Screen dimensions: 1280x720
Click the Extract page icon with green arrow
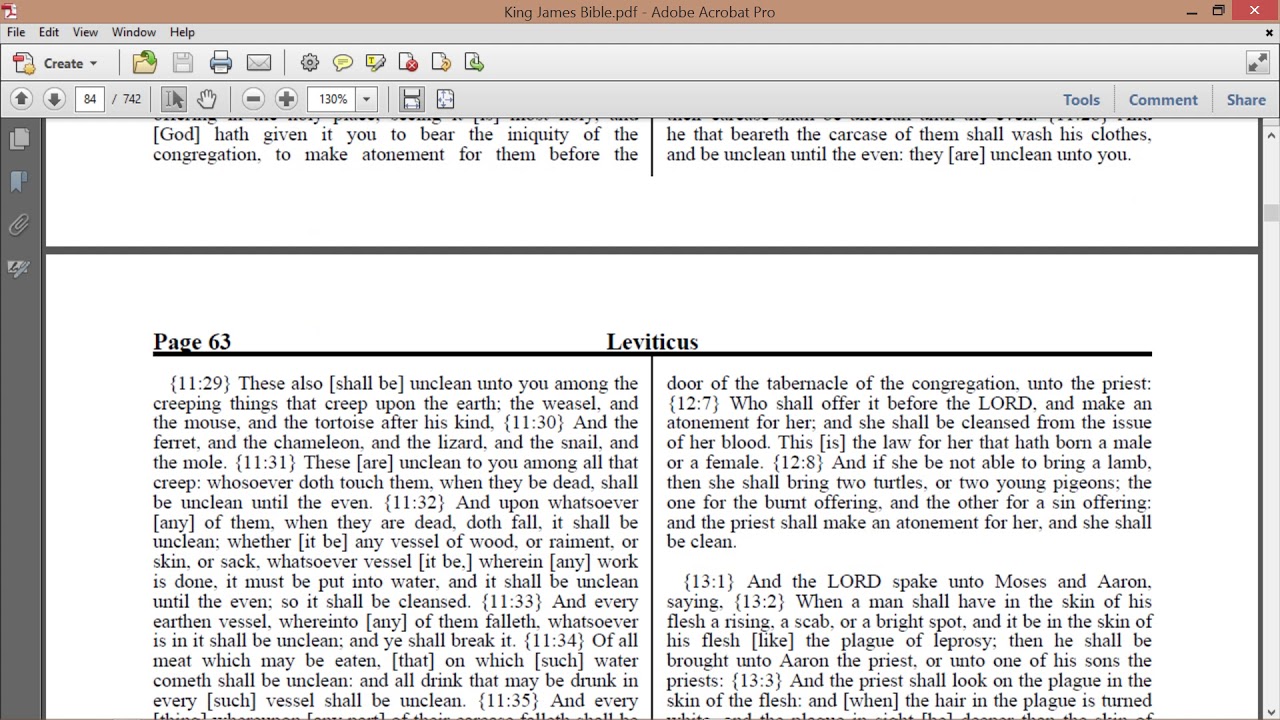pyautogui.click(x=475, y=63)
